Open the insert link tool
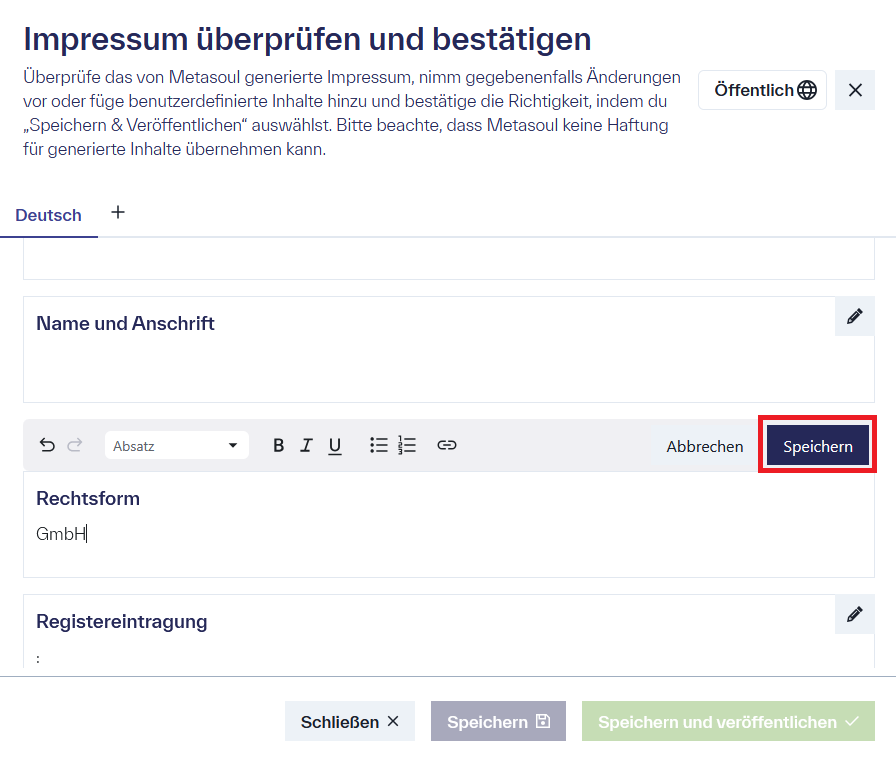This screenshot has height=763, width=896. [447, 445]
